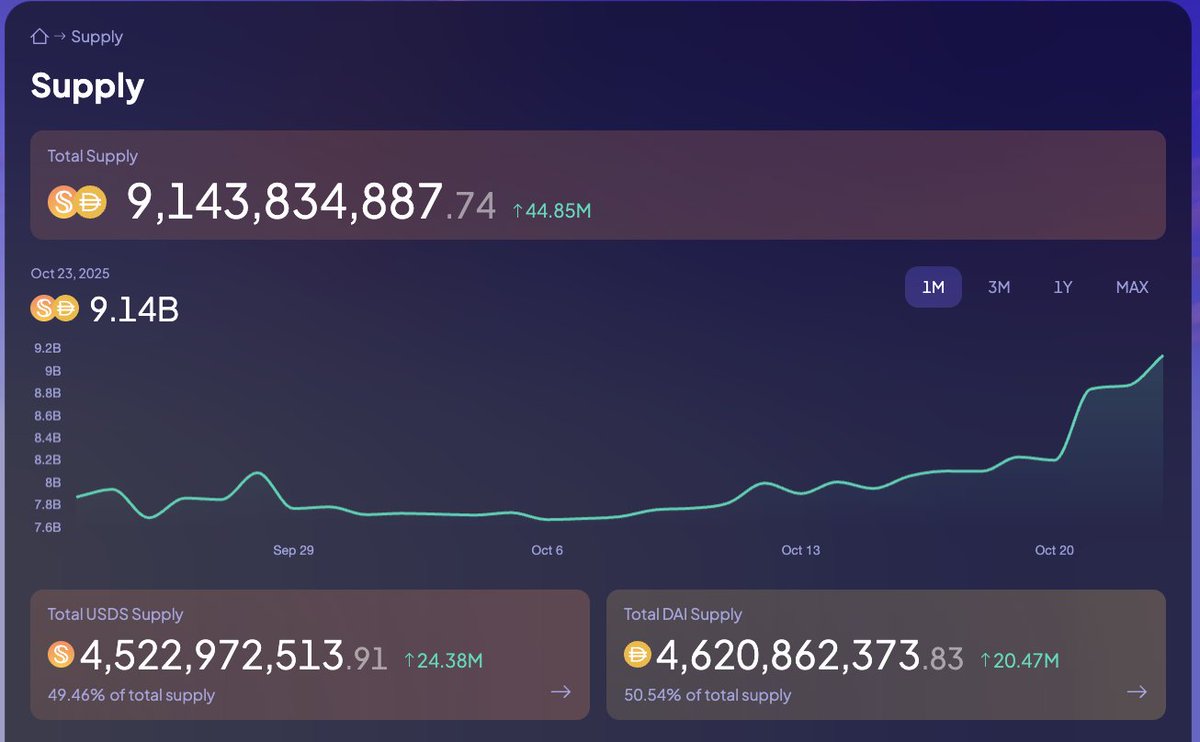
Task: Click the Oct 6 axis label
Action: [547, 551]
